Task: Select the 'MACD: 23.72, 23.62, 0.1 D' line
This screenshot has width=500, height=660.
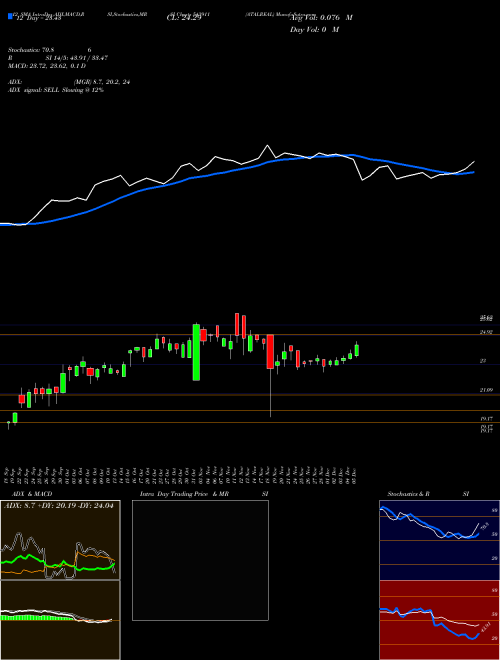Action: 47,66
